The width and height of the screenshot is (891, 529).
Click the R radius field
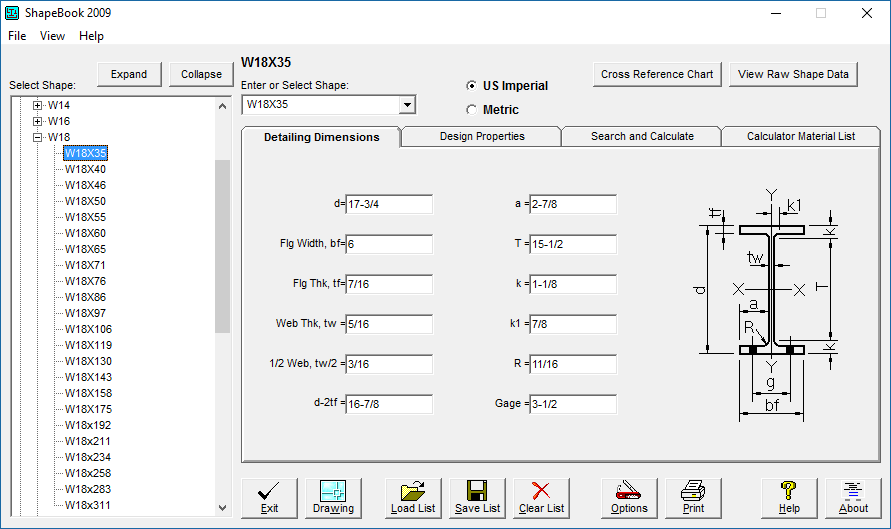click(x=573, y=364)
